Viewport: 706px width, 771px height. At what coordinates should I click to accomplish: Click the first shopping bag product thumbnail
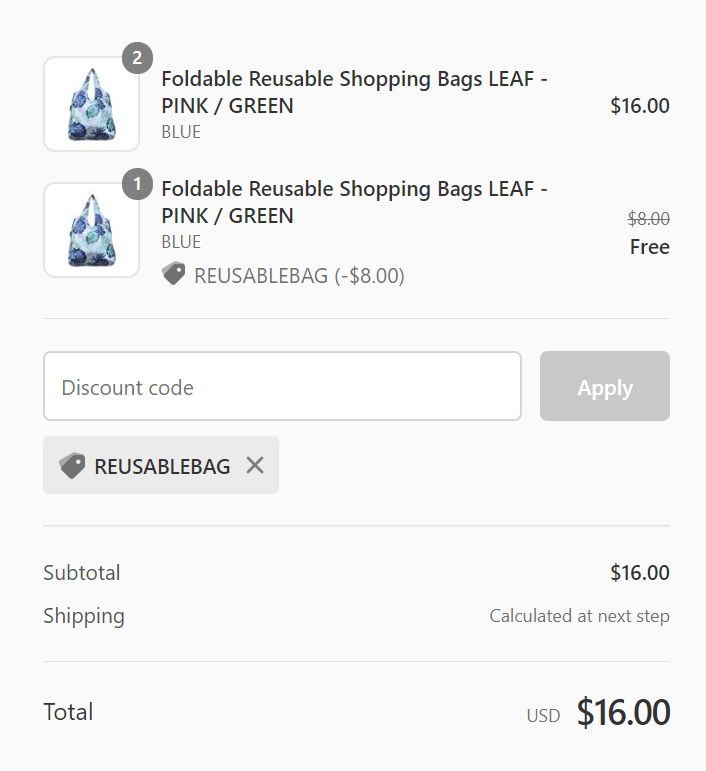(91, 104)
